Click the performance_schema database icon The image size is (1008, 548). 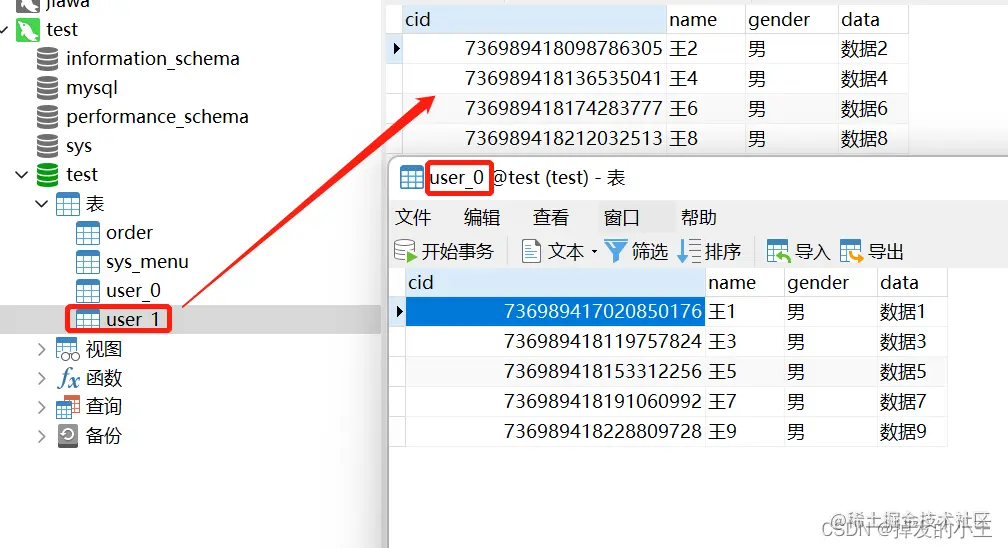pyautogui.click(x=48, y=116)
